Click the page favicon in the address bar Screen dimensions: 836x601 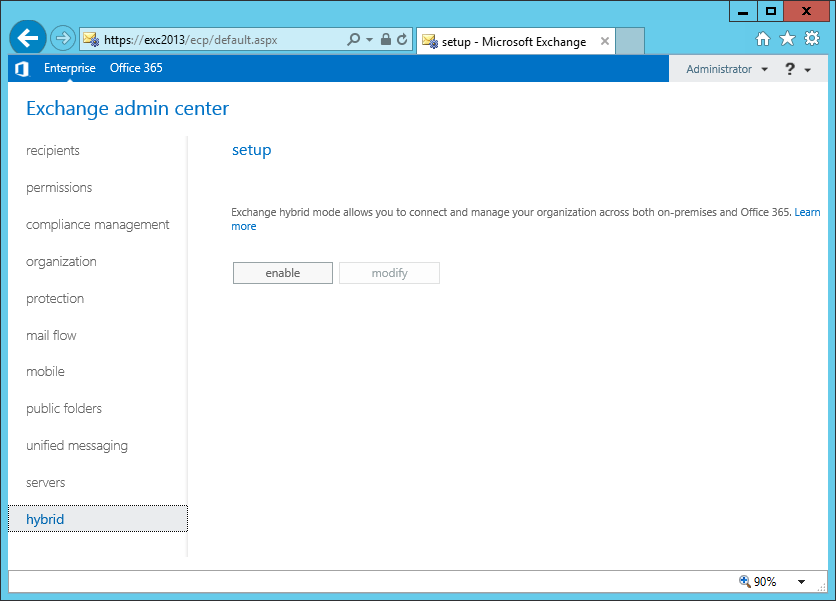(91, 39)
